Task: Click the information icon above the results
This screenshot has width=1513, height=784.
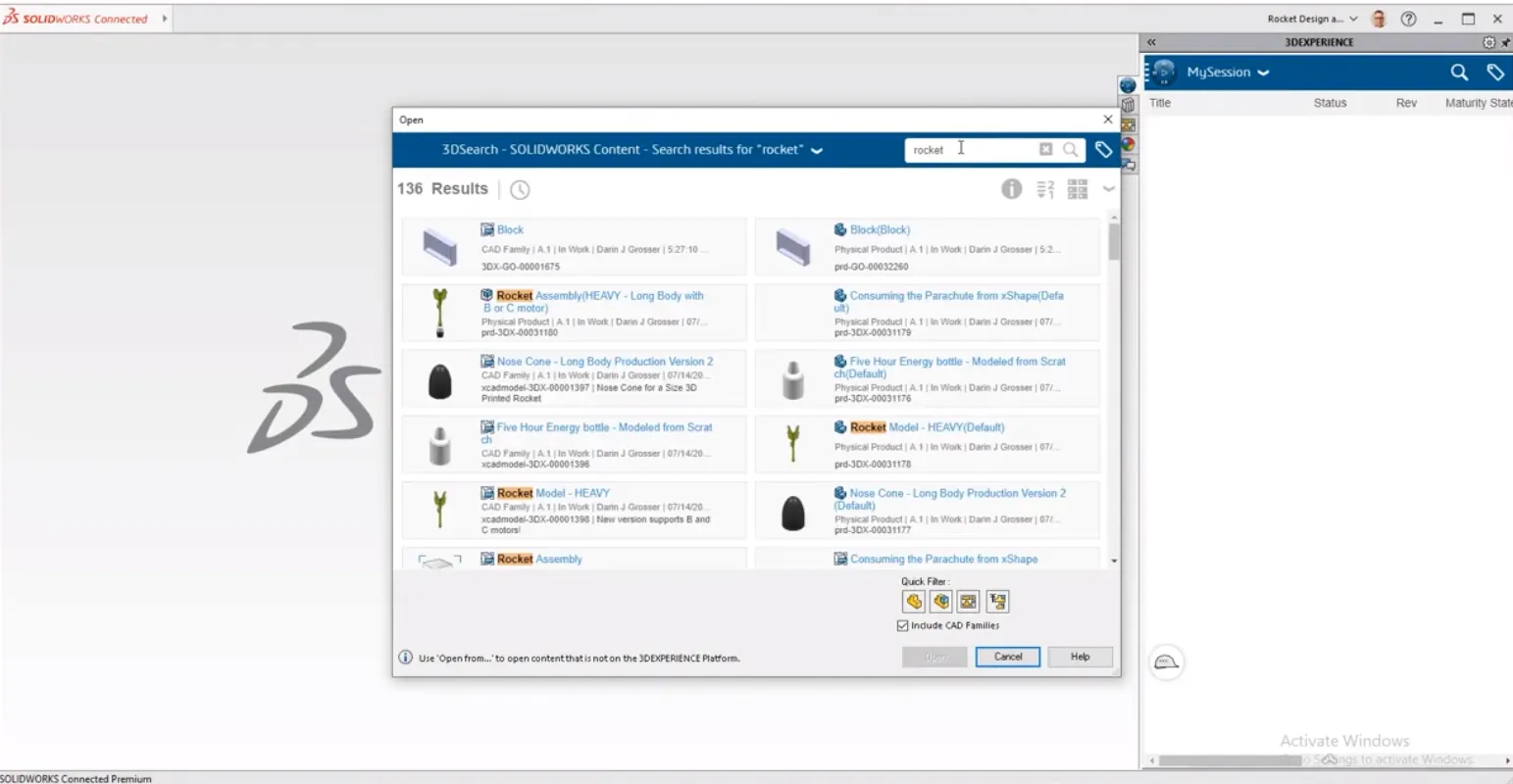Action: point(1011,189)
